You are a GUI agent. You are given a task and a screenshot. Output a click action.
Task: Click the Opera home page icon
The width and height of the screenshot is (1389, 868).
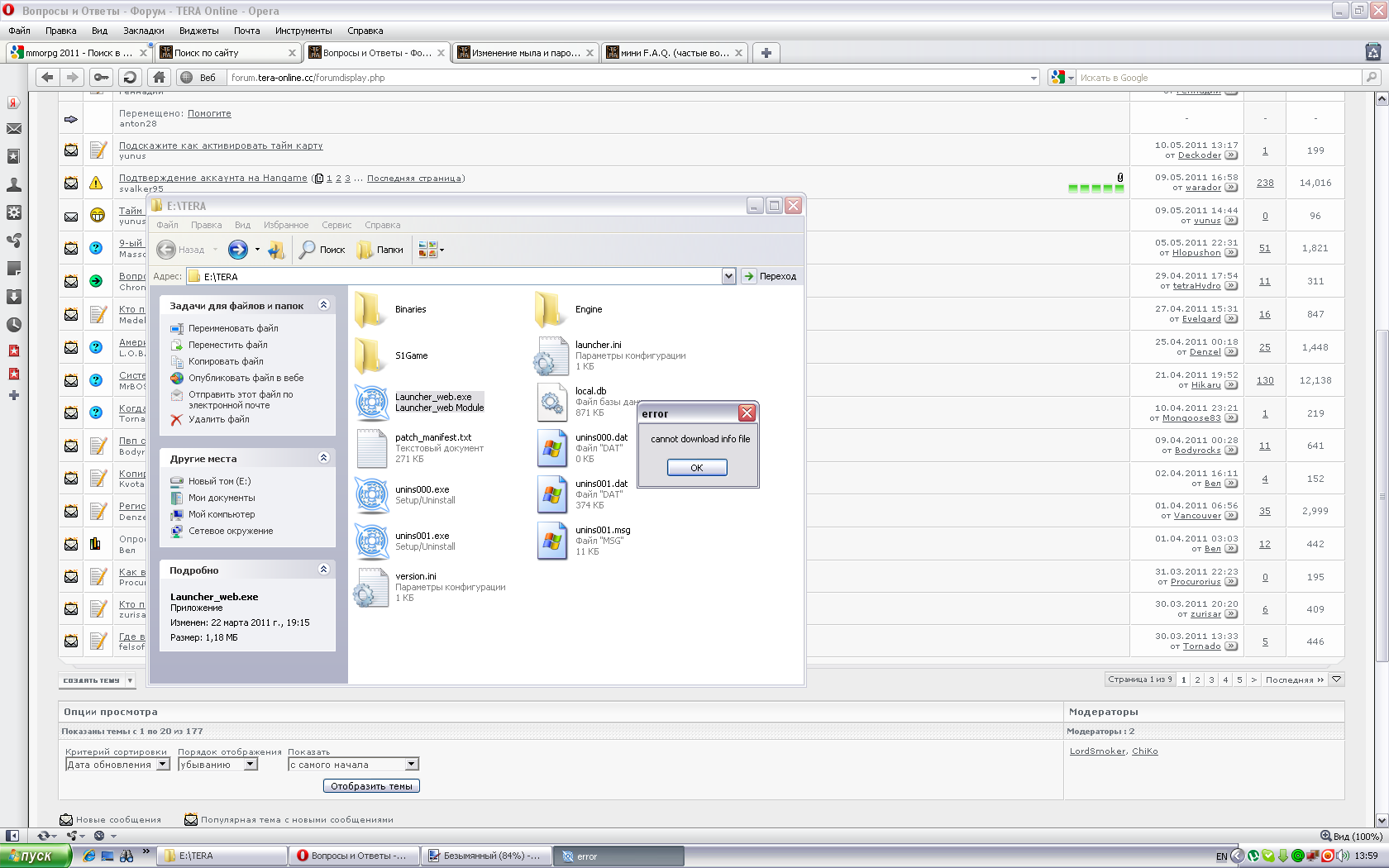point(160,78)
